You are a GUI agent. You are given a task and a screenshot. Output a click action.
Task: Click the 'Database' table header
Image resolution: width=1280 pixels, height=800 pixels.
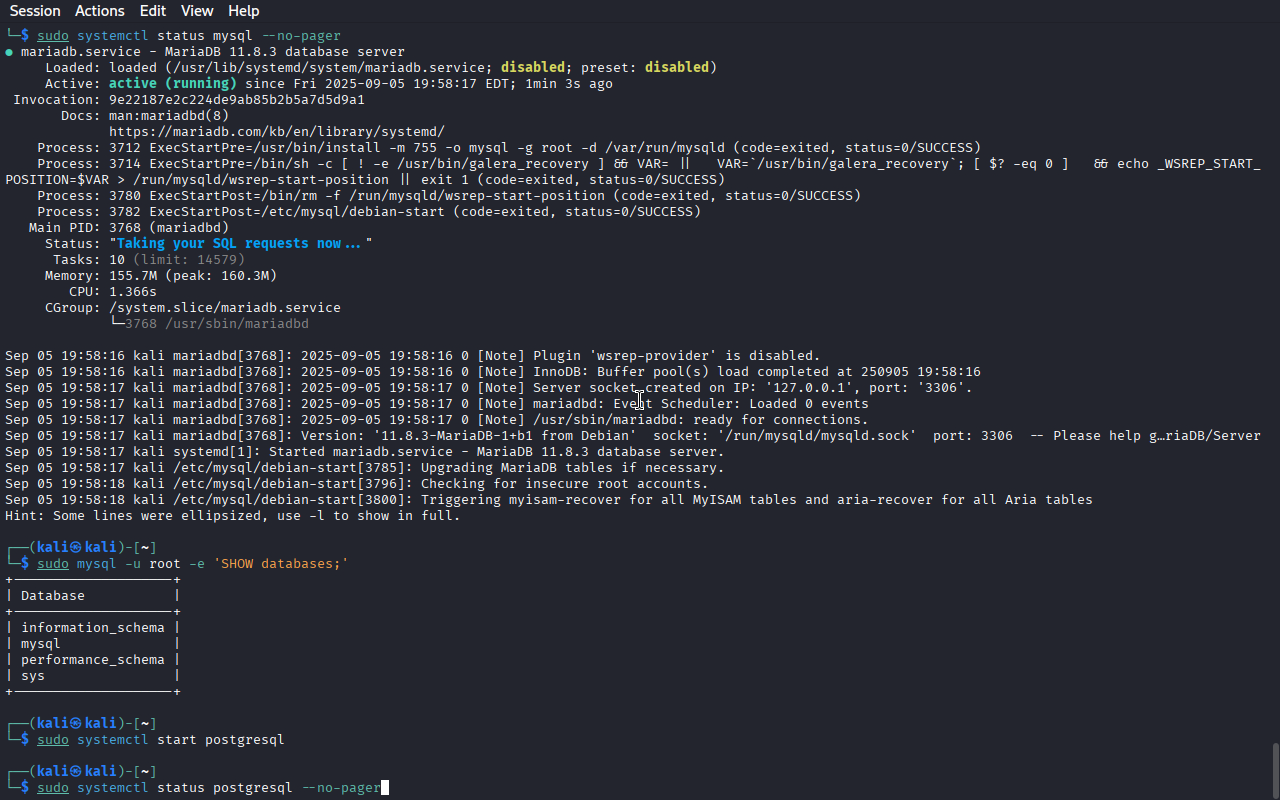tap(53, 596)
